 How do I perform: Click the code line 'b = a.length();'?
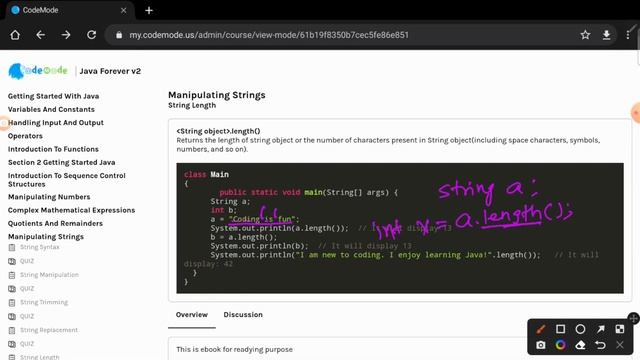tap(244, 237)
